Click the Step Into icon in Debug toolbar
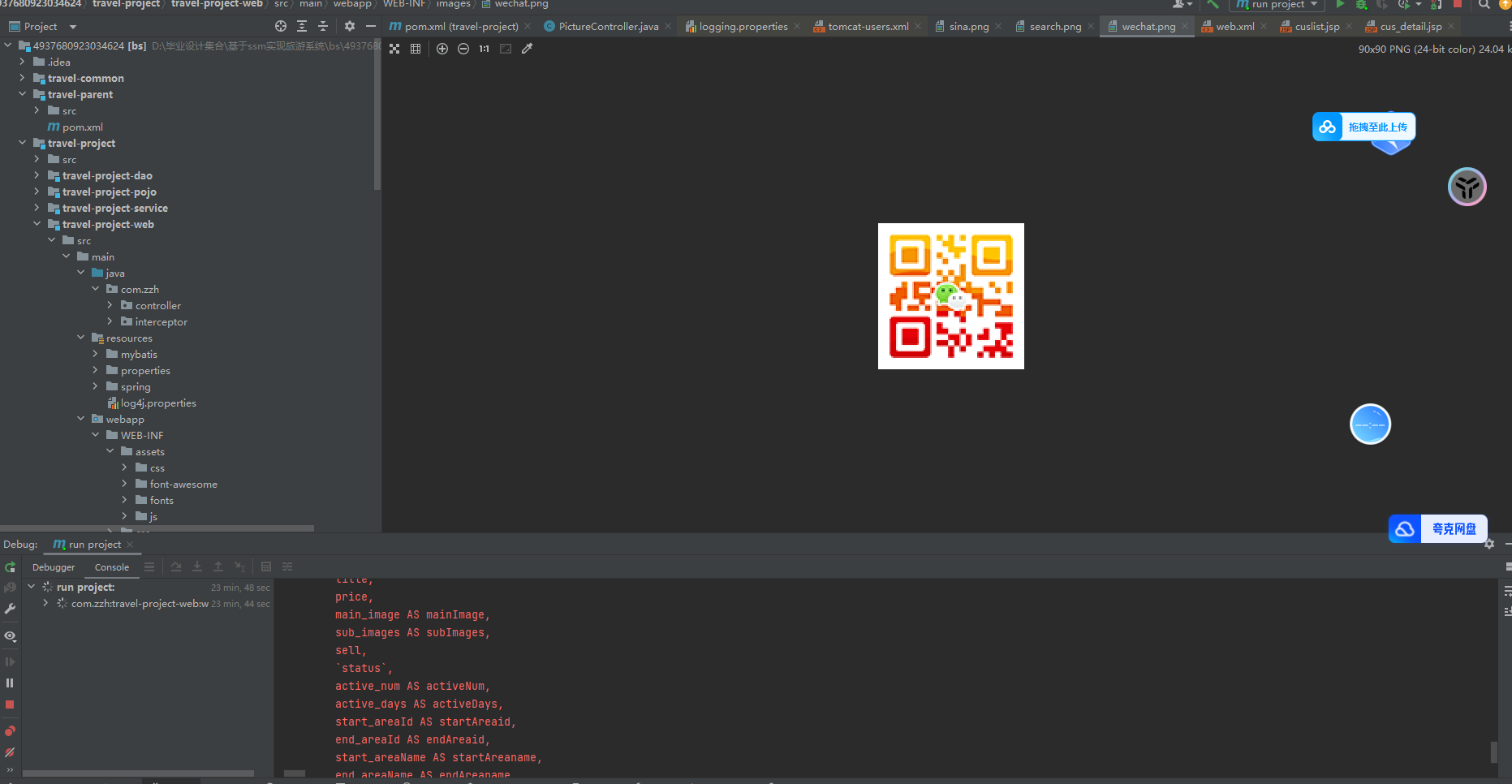Screen dimensions: 1512x784 click(x=197, y=566)
